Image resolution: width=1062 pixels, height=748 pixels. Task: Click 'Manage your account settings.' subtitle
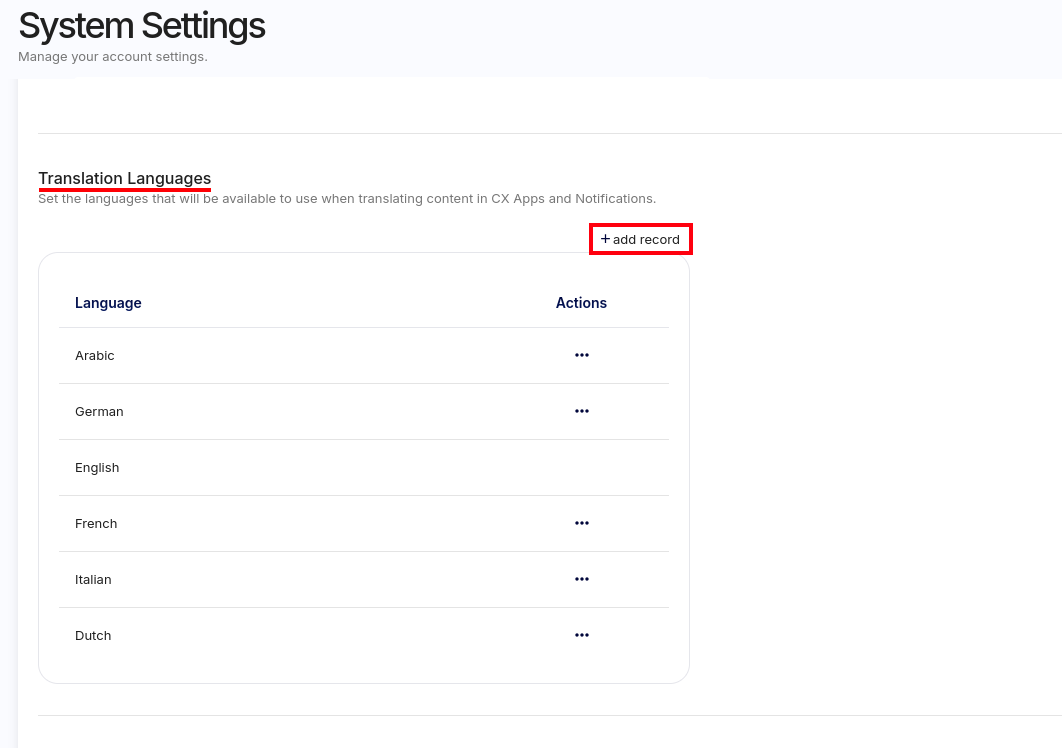coord(112,57)
